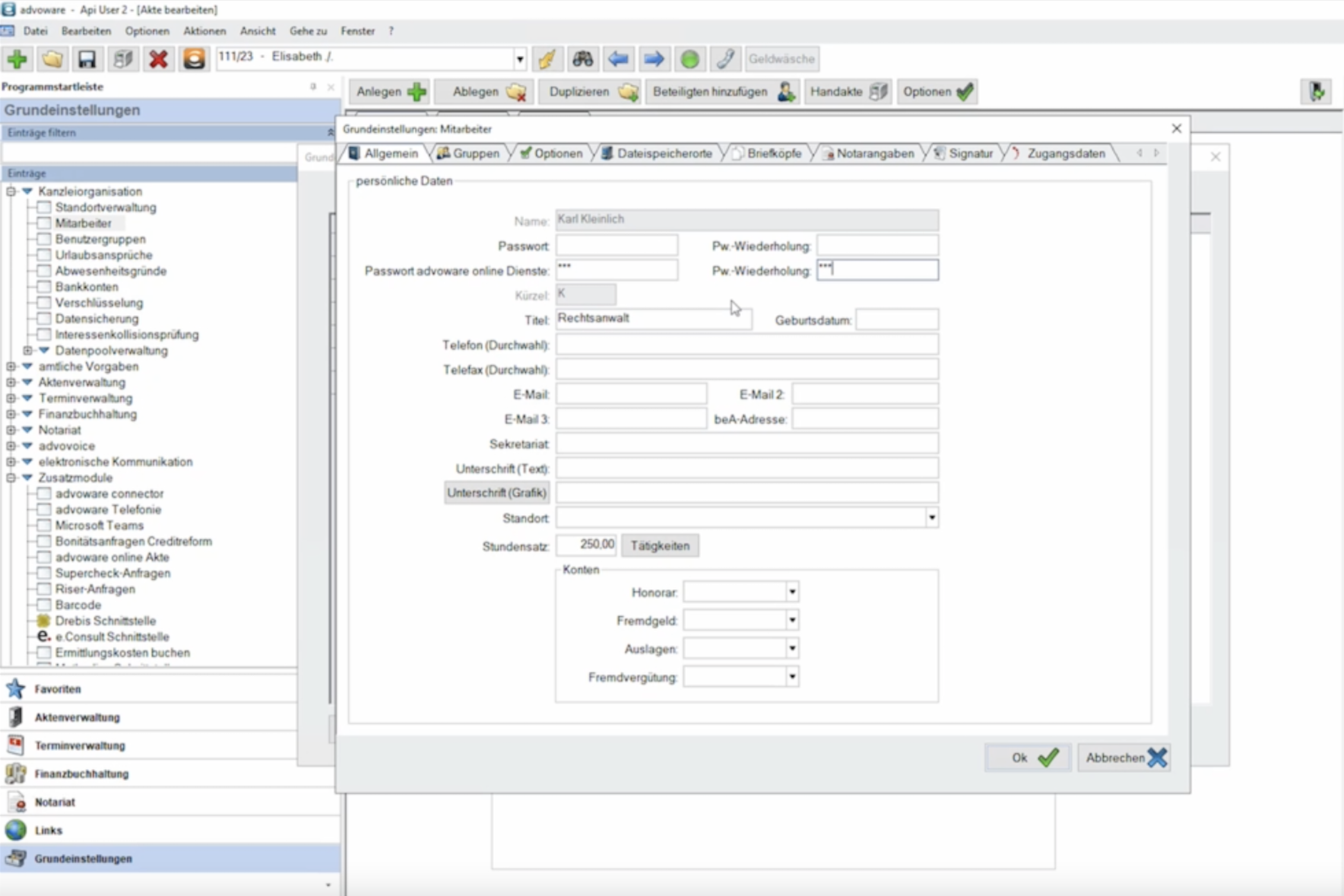Go forward with the blue right arrow

click(654, 59)
